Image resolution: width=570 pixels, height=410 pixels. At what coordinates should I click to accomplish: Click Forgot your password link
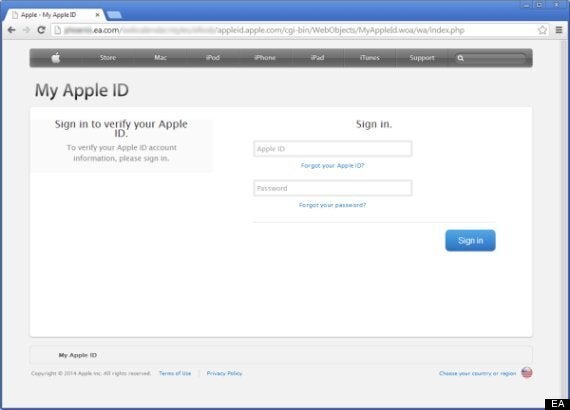click(x=332, y=205)
